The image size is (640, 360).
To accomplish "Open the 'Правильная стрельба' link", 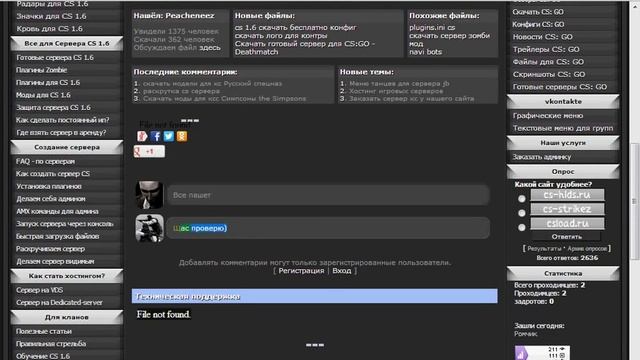I will pos(51,344).
